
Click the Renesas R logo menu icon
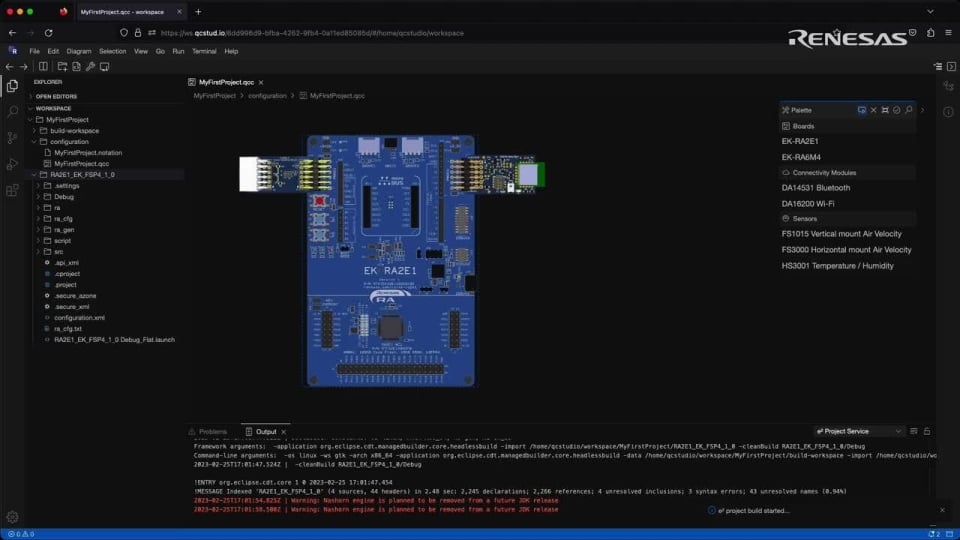coord(13,51)
